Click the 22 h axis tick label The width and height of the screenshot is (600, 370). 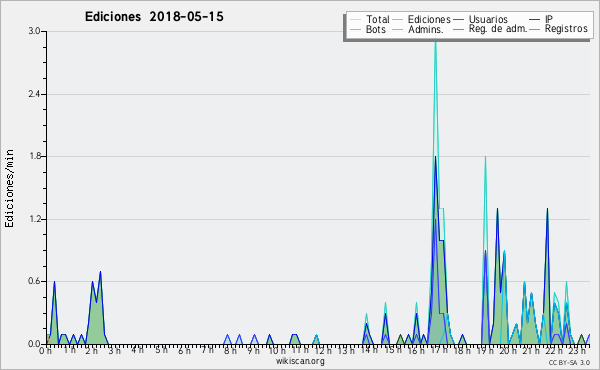click(x=554, y=350)
